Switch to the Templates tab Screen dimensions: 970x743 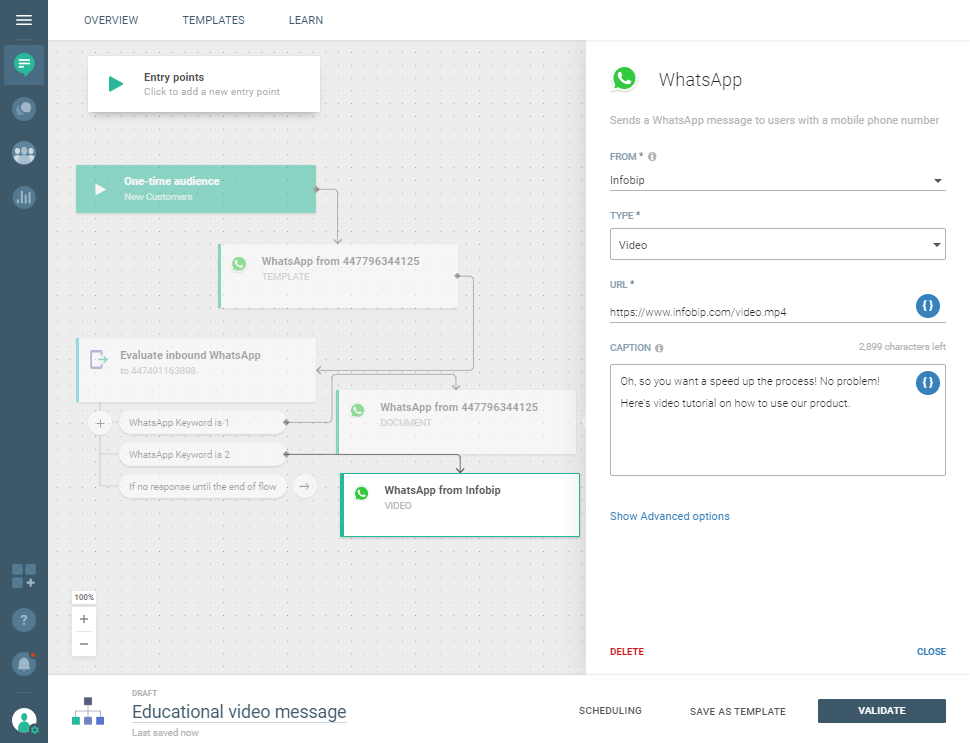(x=213, y=20)
